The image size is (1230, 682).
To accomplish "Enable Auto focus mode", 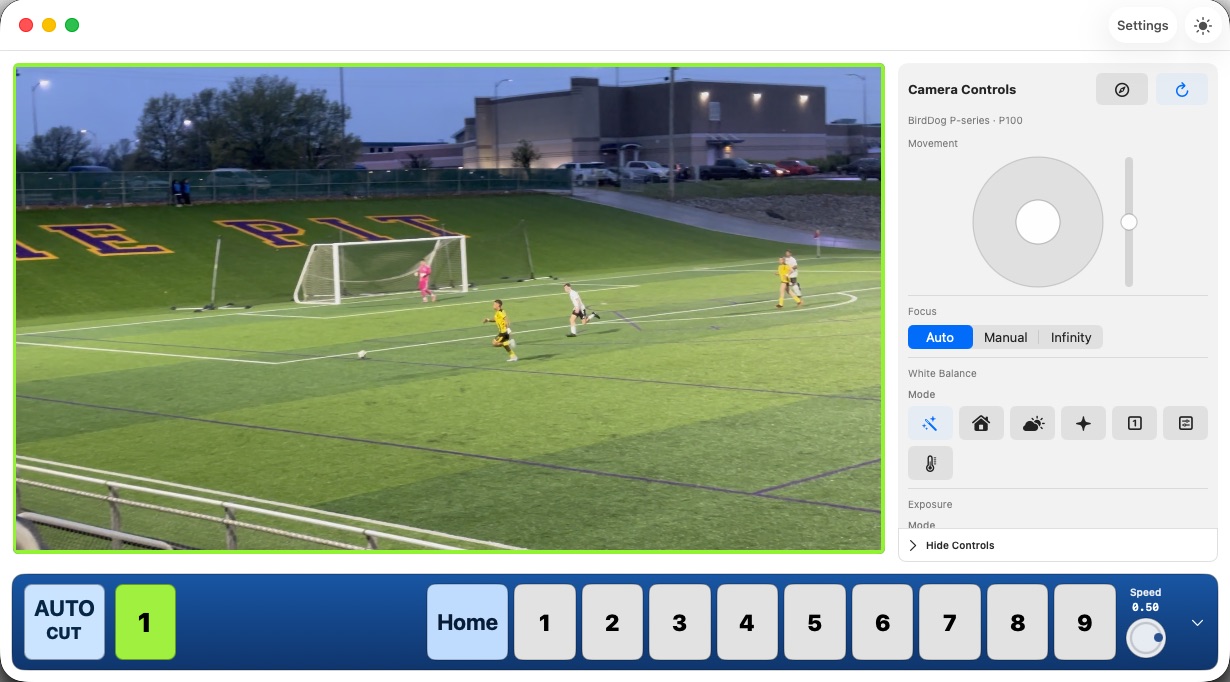I will [939, 337].
